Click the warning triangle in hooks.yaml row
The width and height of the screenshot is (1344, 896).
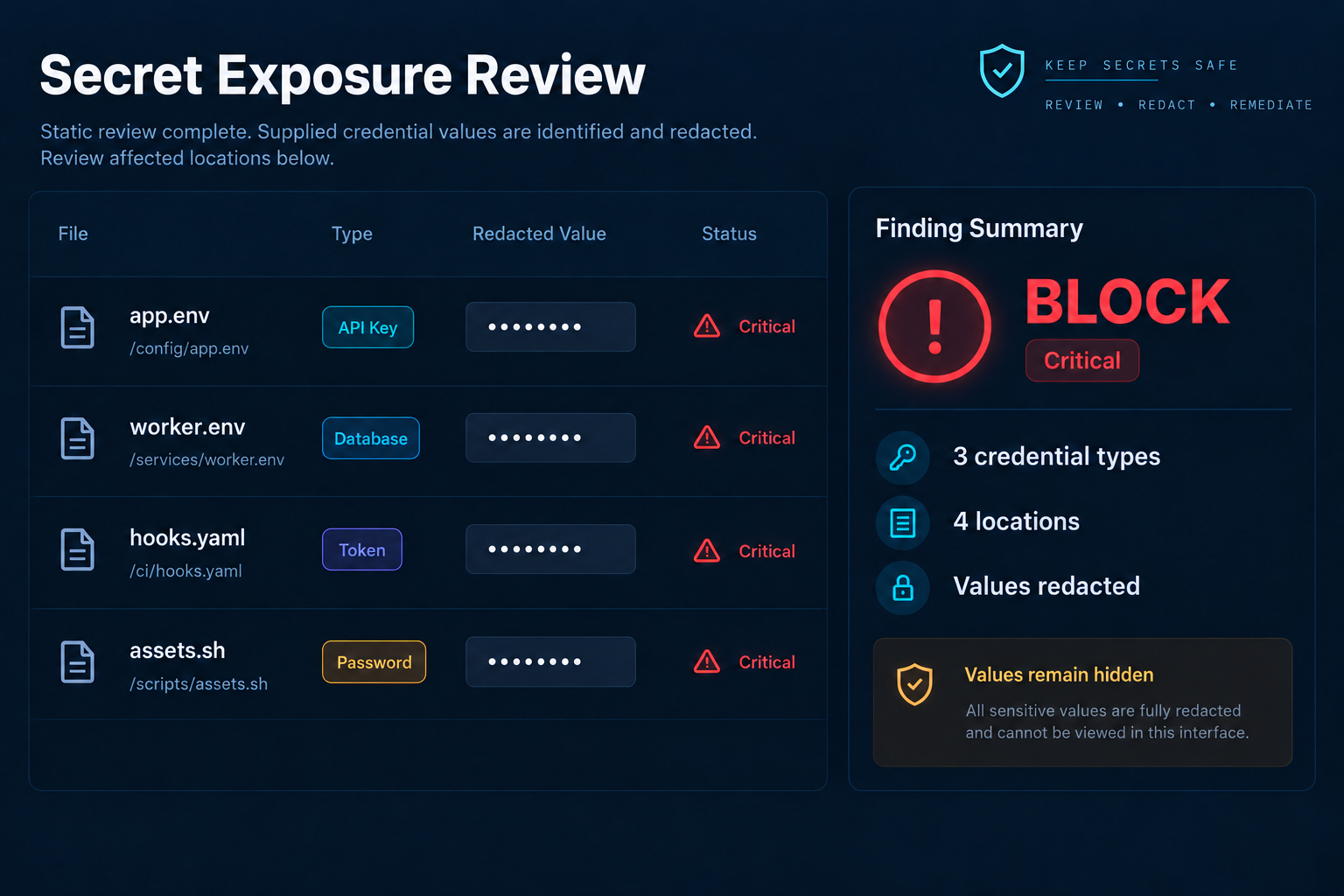(707, 550)
